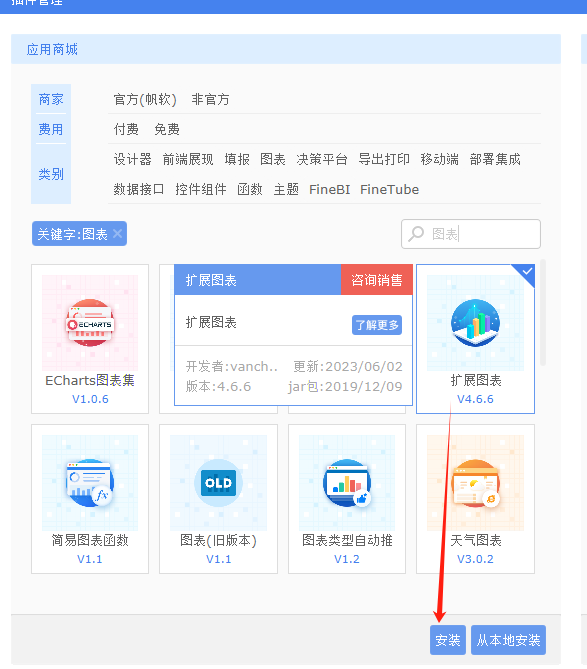This screenshot has width=587, height=669.
Task: Remove the 关键字:图表 filter tag
Action: point(117,233)
